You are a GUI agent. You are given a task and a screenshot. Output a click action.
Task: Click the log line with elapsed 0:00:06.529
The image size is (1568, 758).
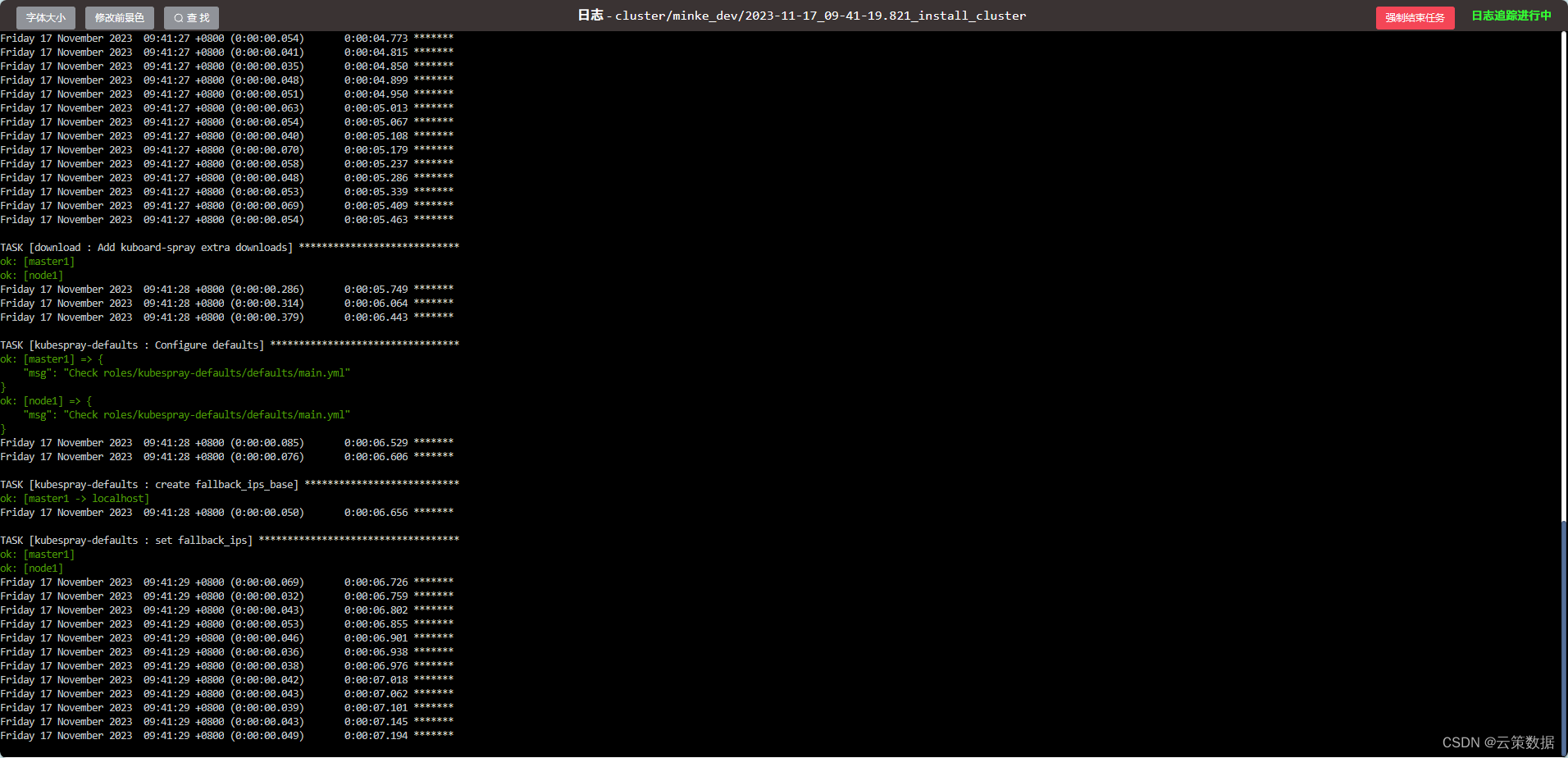(227, 442)
